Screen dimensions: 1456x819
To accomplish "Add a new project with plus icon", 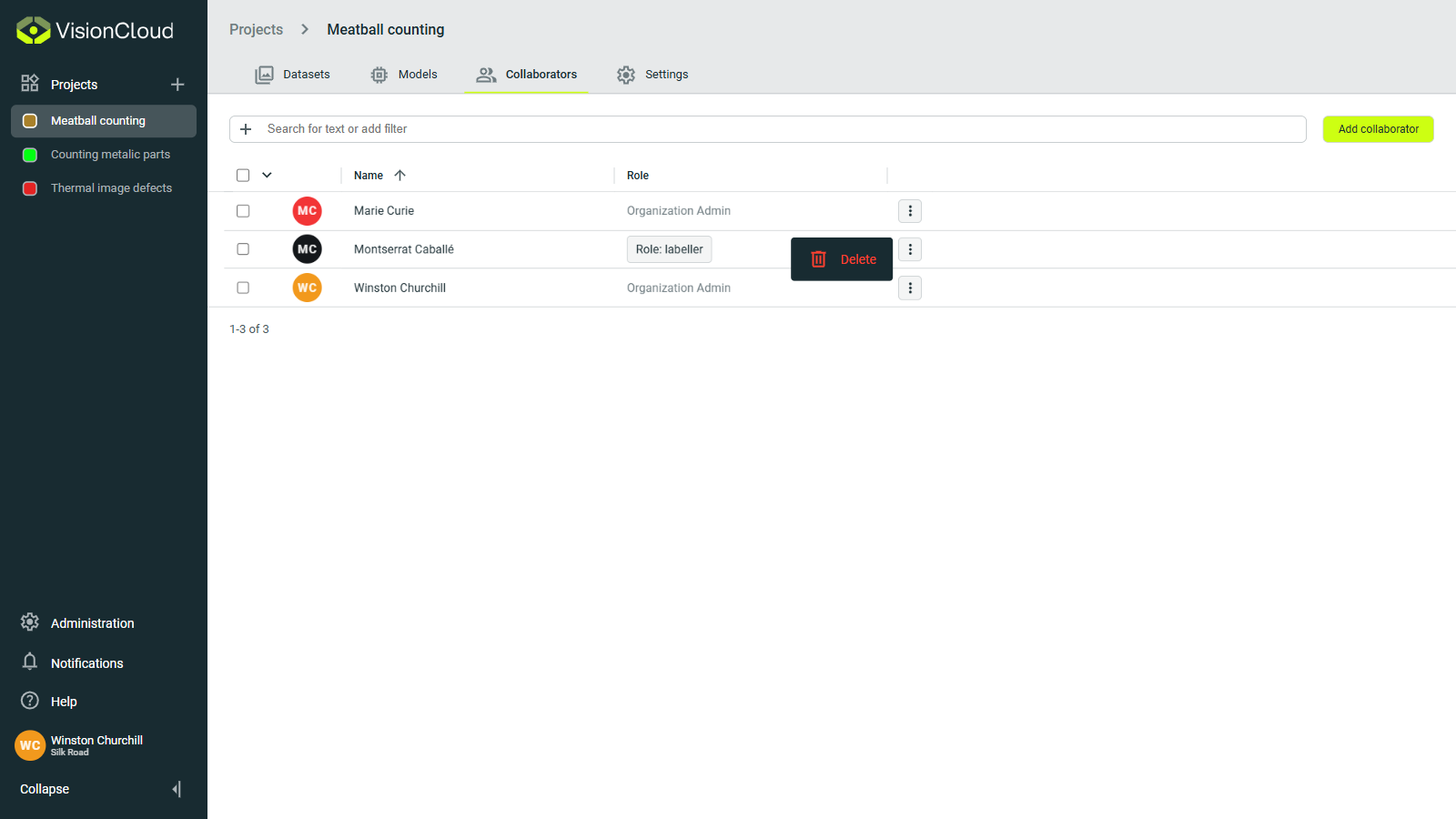I will click(x=177, y=85).
